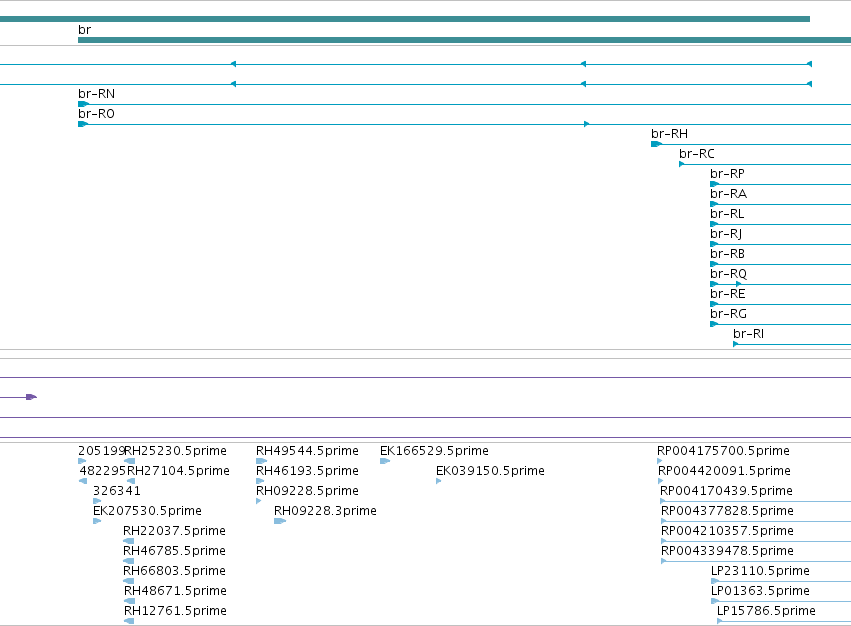Click the br-RH transcript label
This screenshot has width=851, height=626.
point(670,134)
